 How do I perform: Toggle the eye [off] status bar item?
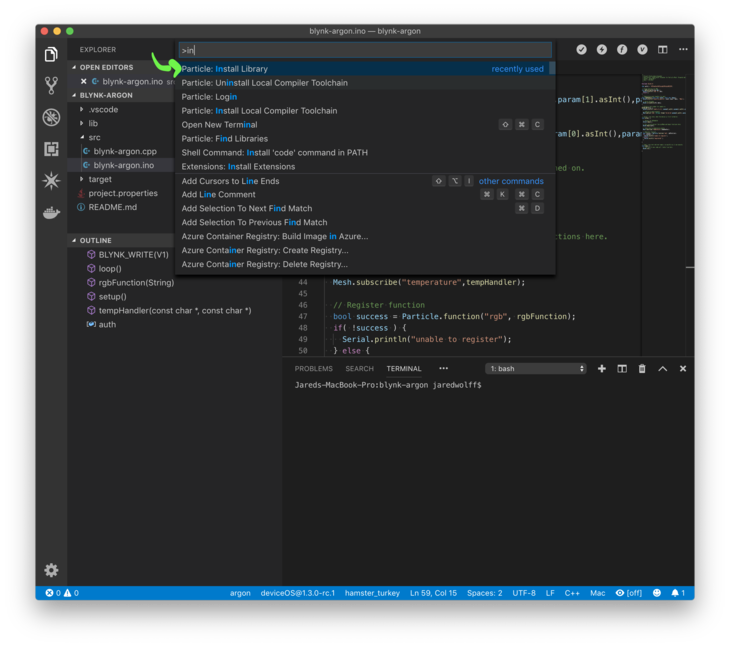coord(629,593)
